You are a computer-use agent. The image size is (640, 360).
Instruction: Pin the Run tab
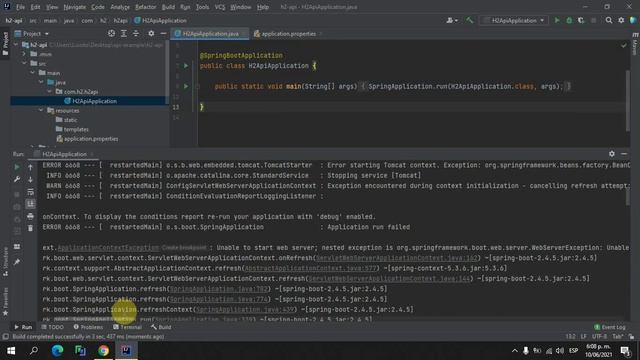17,262
